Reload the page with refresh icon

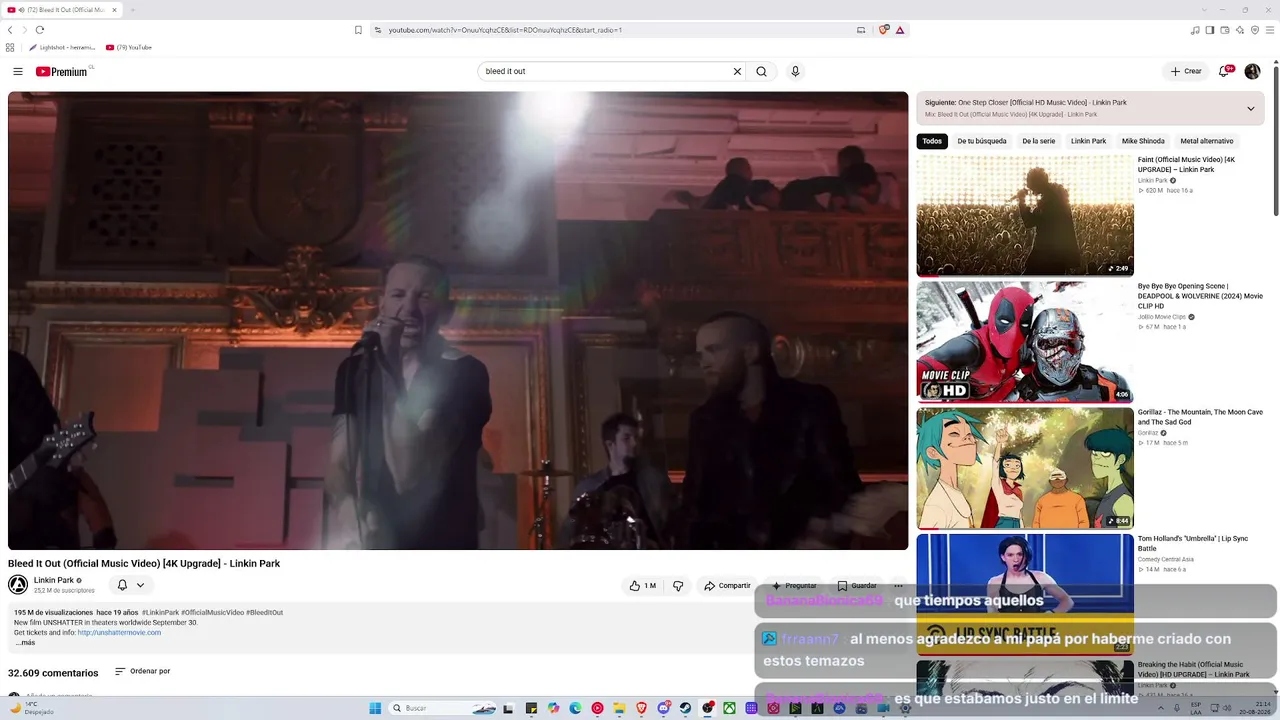tap(40, 30)
